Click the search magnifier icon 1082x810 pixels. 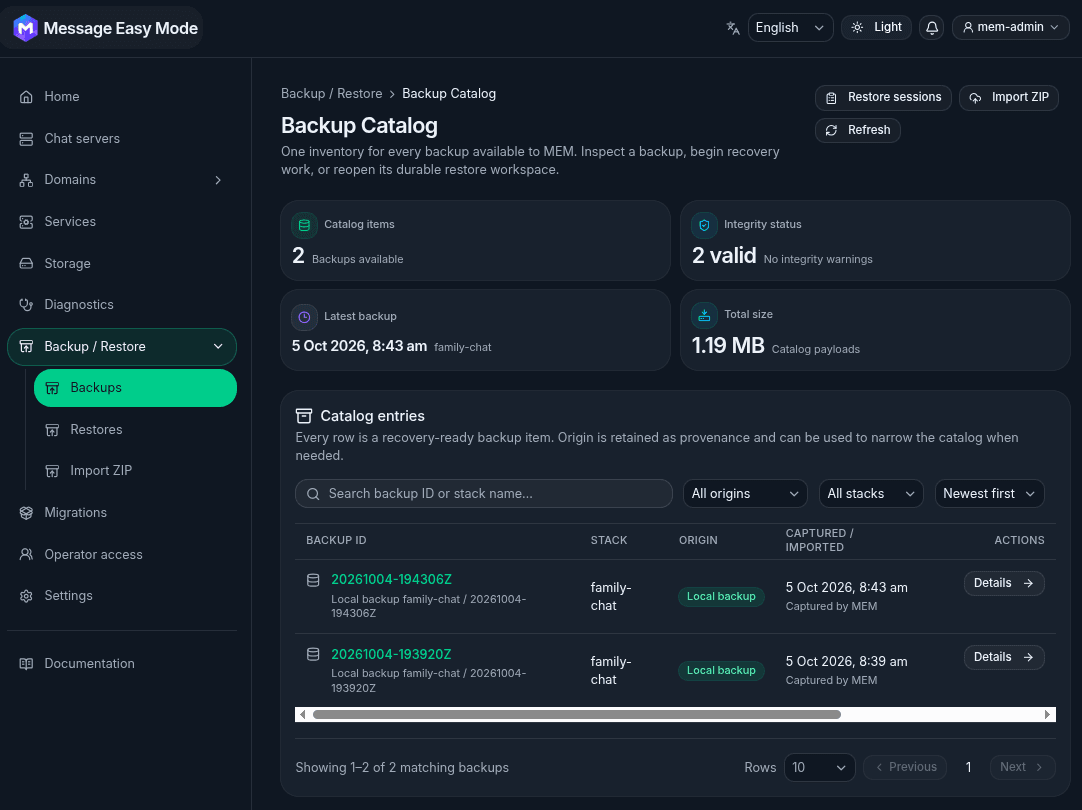tap(313, 494)
